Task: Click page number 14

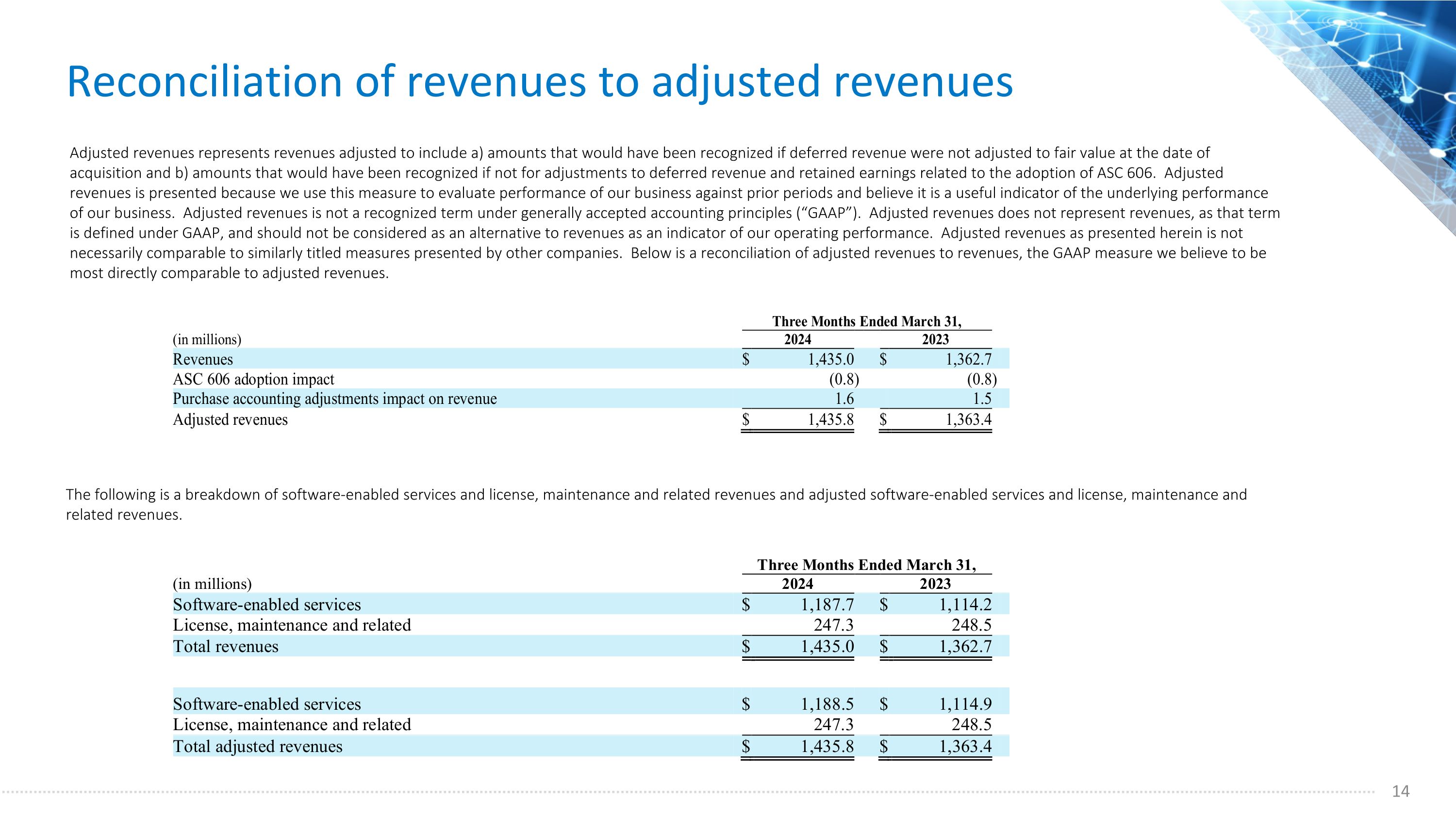Action: click(x=1400, y=791)
